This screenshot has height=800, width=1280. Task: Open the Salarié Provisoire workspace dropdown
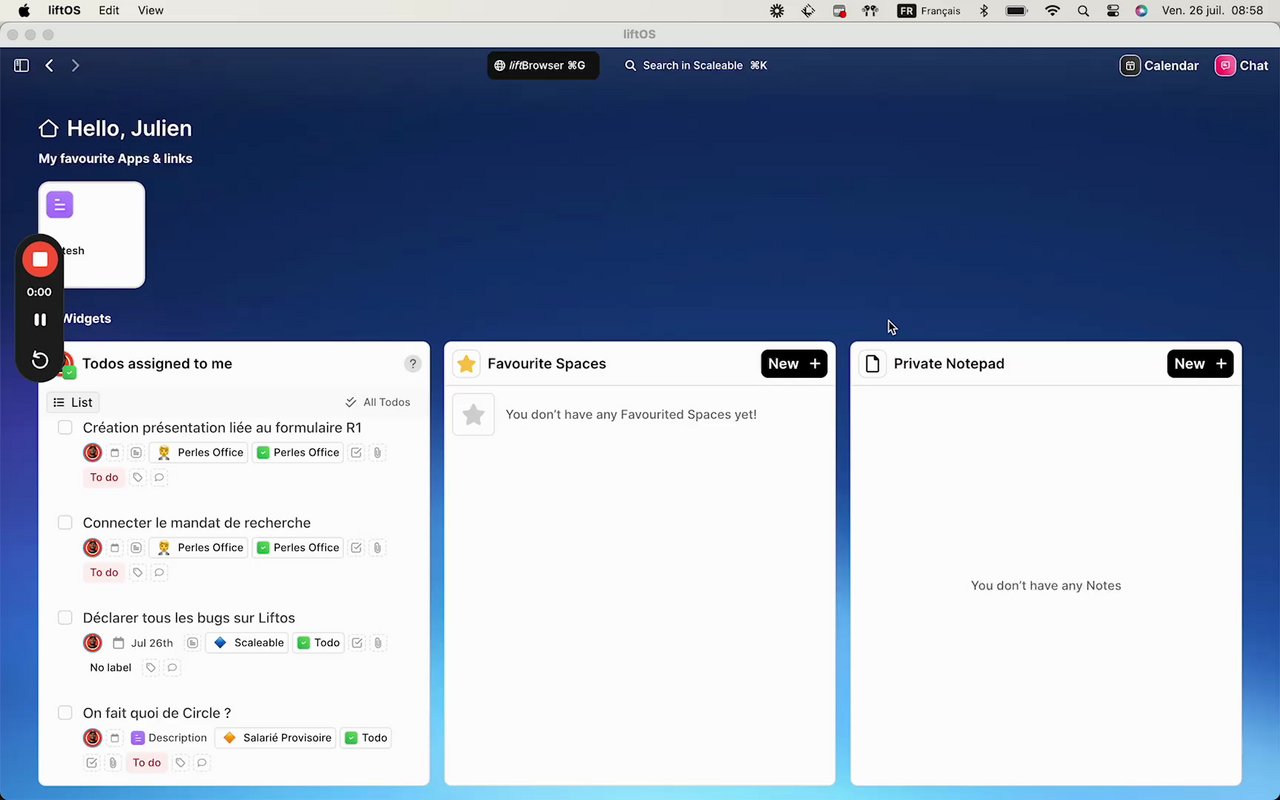tap(277, 738)
